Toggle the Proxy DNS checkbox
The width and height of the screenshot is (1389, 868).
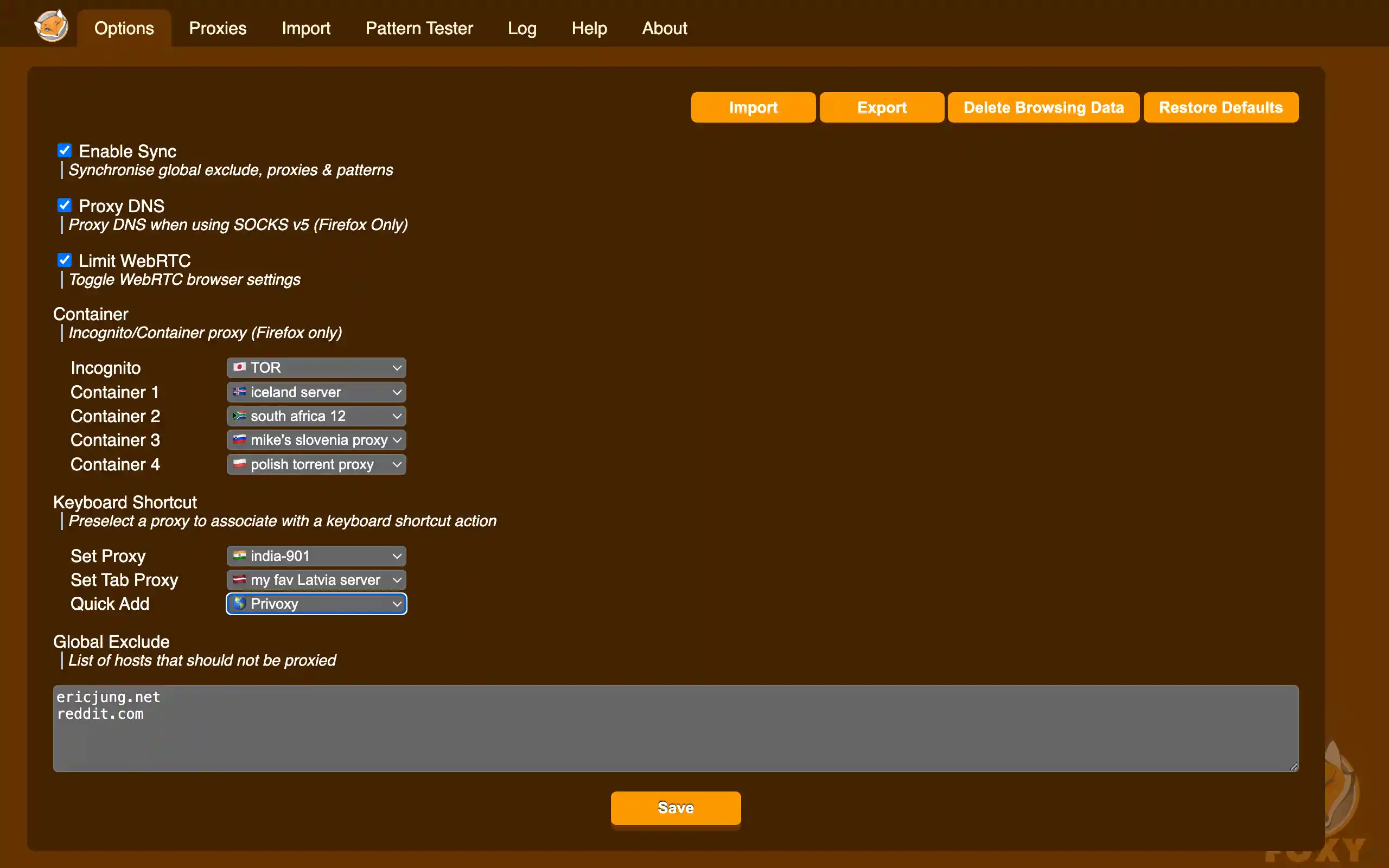click(x=64, y=205)
